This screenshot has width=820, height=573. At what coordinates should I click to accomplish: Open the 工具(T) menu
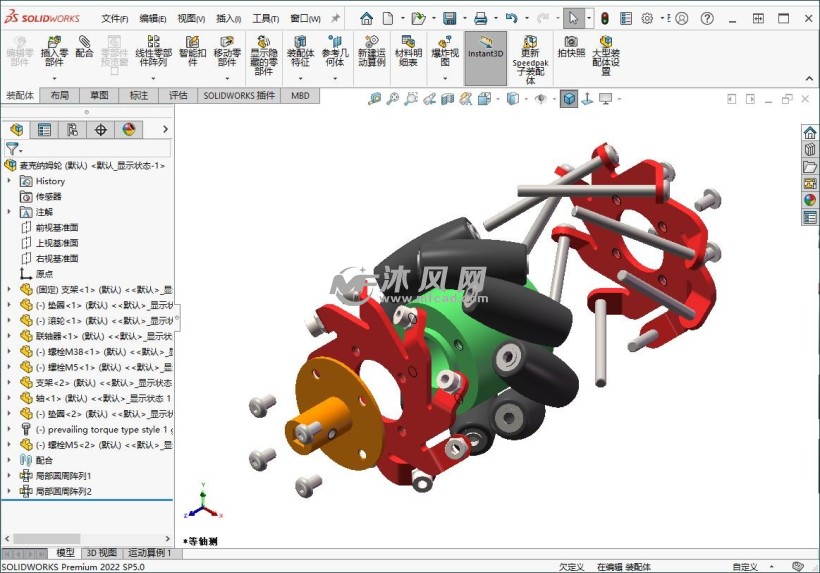pyautogui.click(x=265, y=18)
